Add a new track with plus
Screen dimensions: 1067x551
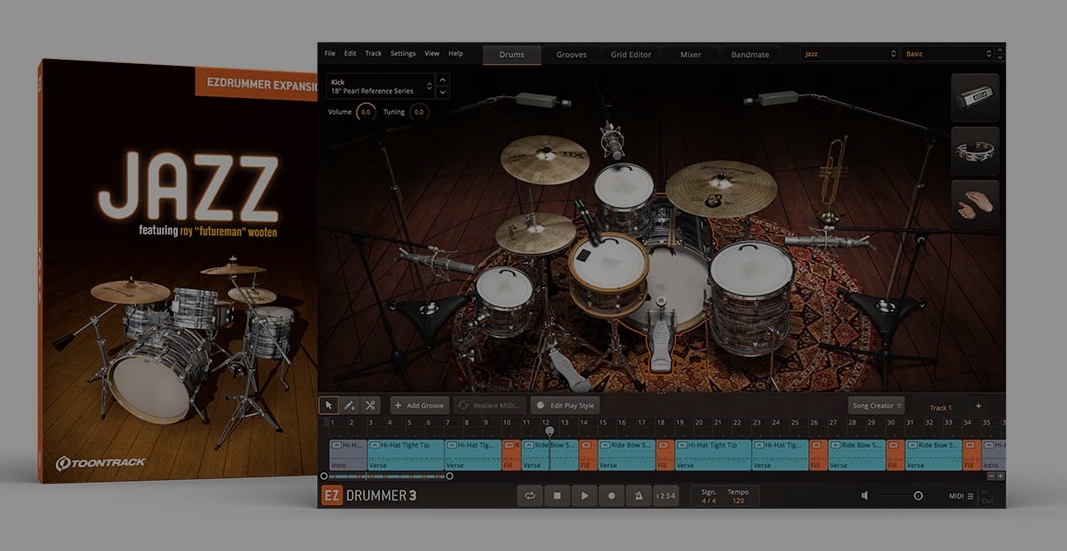coord(978,406)
